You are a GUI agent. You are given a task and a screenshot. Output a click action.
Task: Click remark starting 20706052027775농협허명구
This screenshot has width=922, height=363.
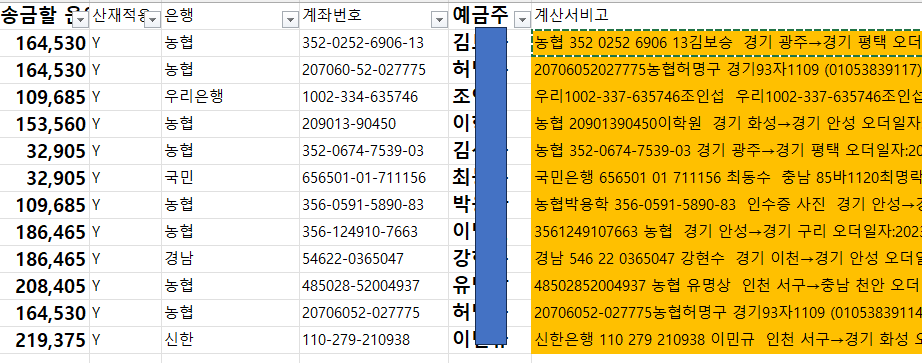click(727, 70)
